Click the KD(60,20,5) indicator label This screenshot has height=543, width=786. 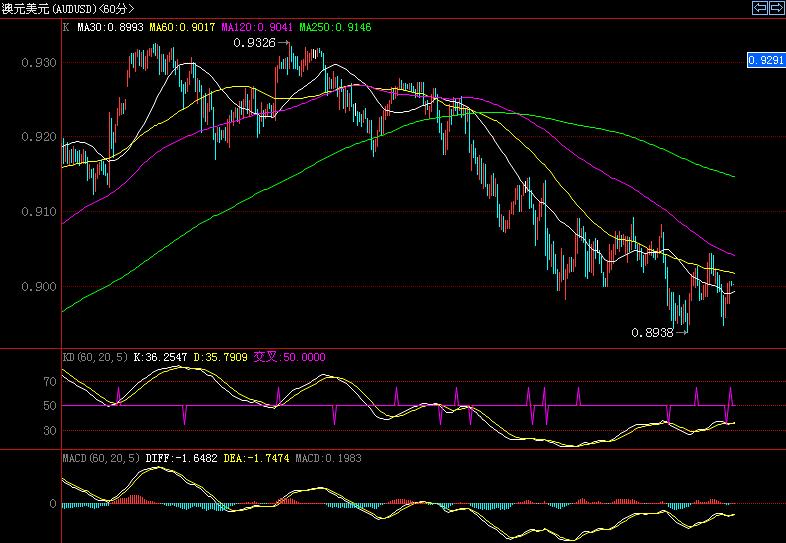tap(95, 357)
